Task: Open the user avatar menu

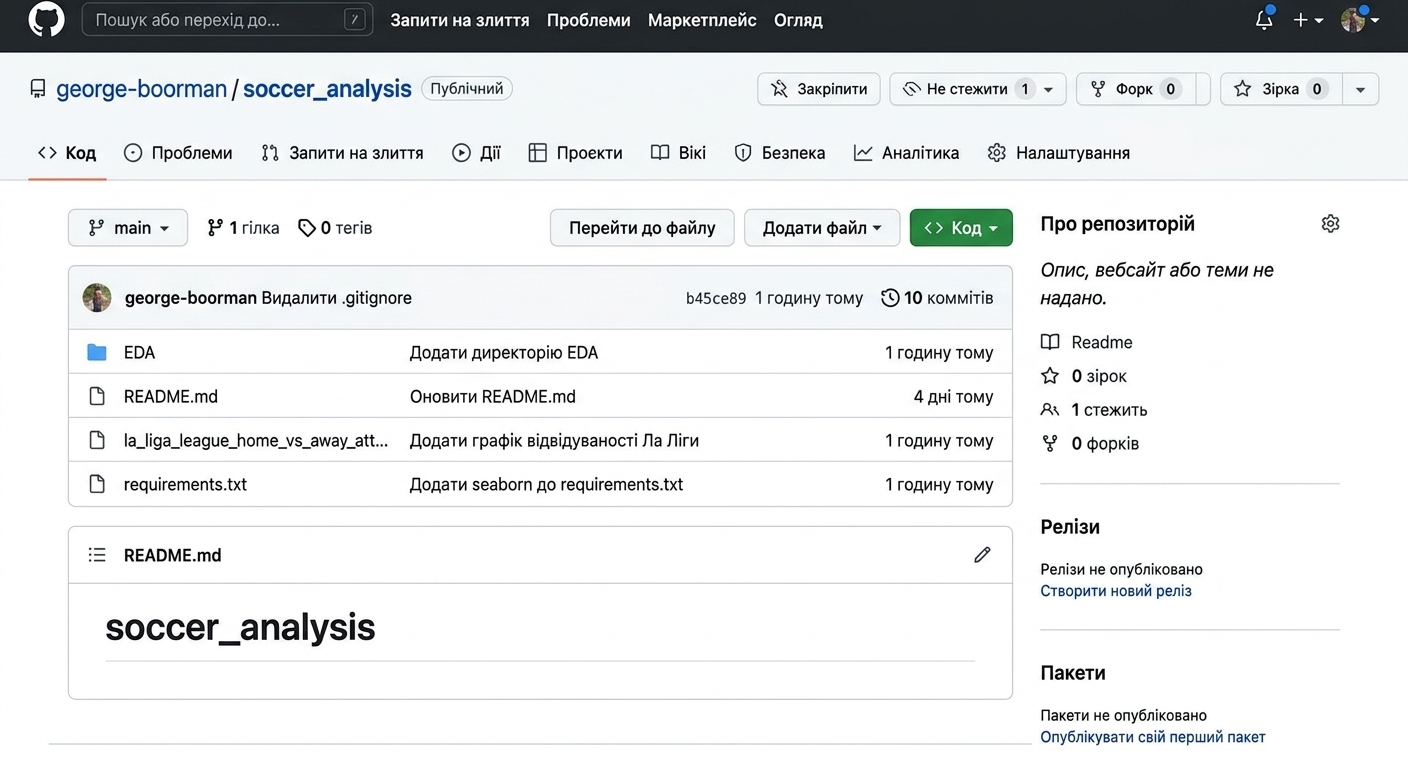Action: pyautogui.click(x=1359, y=20)
